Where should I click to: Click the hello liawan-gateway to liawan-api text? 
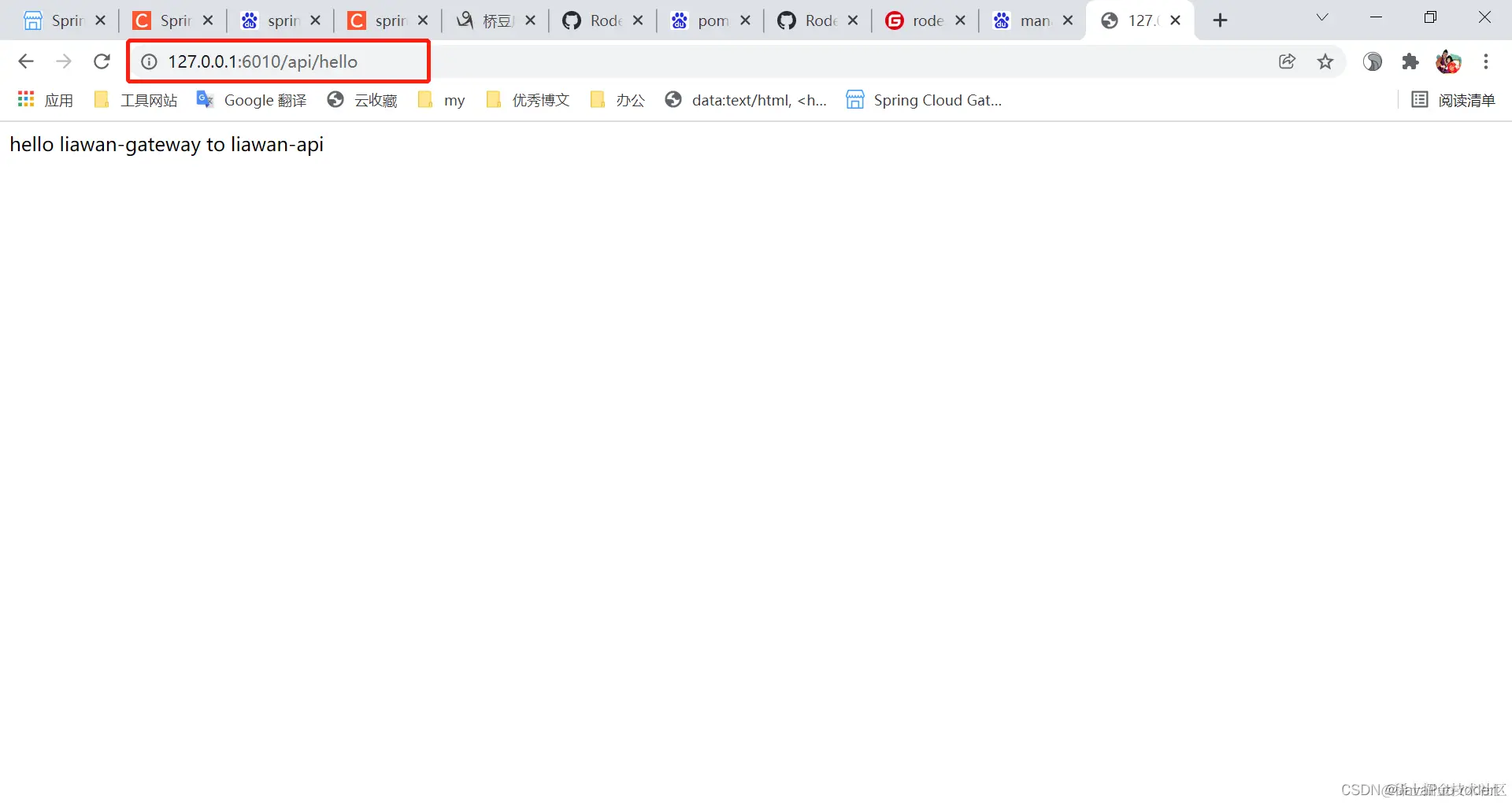[x=167, y=145]
